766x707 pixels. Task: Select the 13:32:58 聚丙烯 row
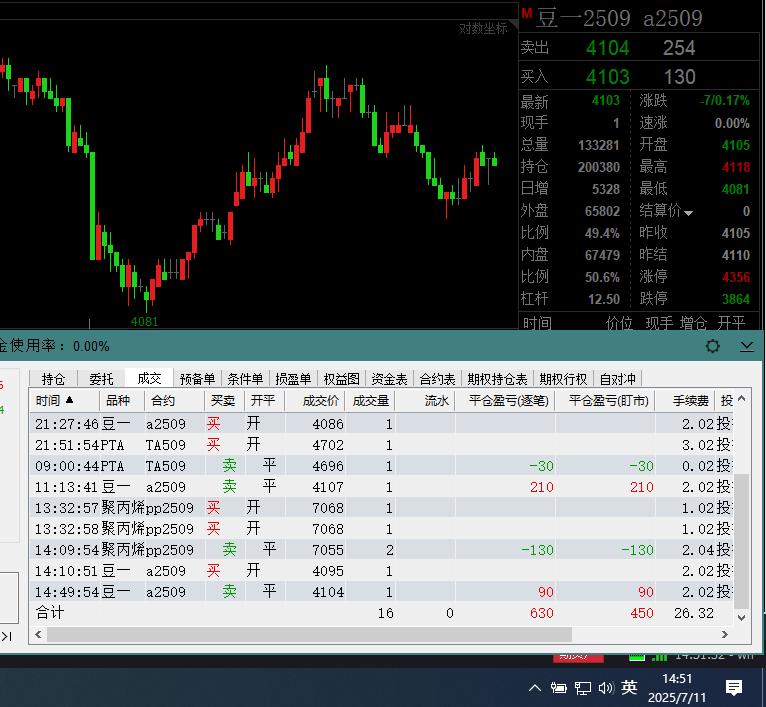pyautogui.click(x=381, y=529)
